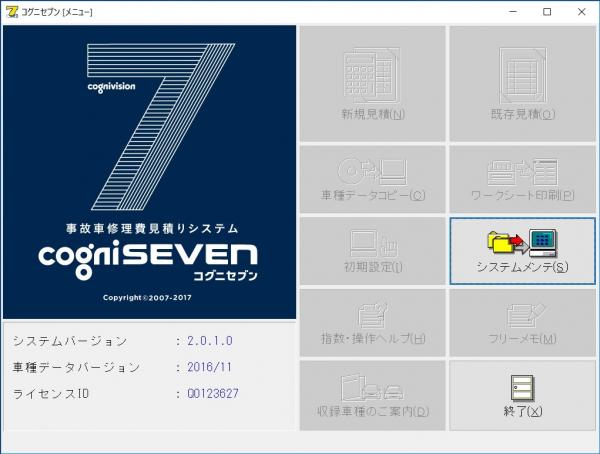Click vehicle data version 2016/11

click(209, 367)
